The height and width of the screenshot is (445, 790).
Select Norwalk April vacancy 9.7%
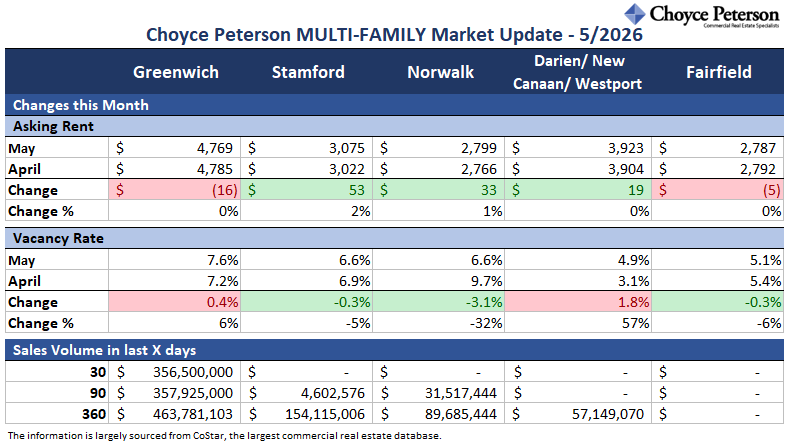(439, 281)
